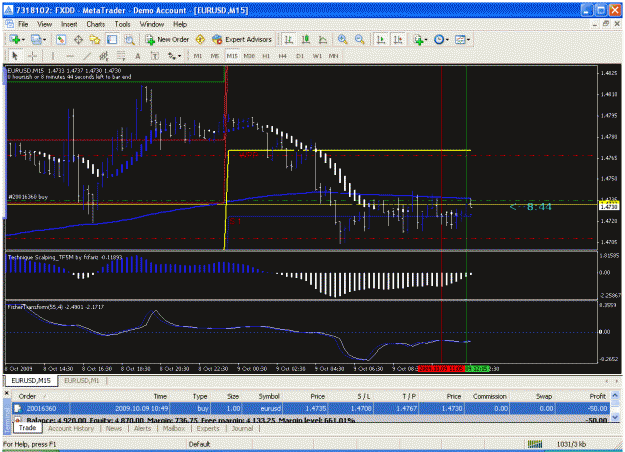
Task: Click the yellow diamond MetaEditor icon
Action: [x=200, y=39]
